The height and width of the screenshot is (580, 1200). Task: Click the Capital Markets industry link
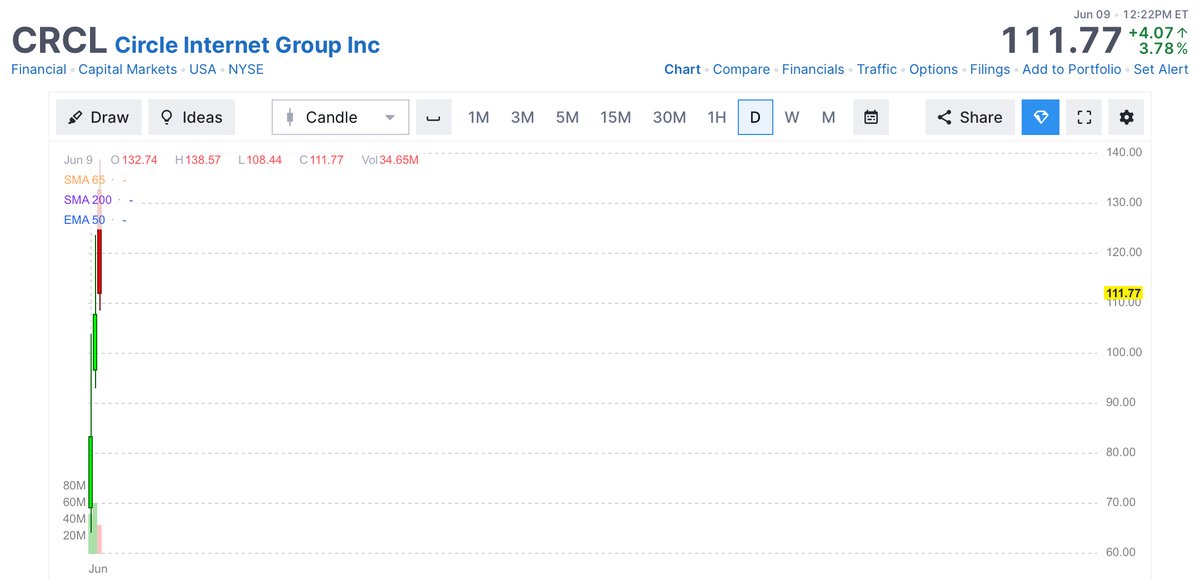click(x=127, y=69)
